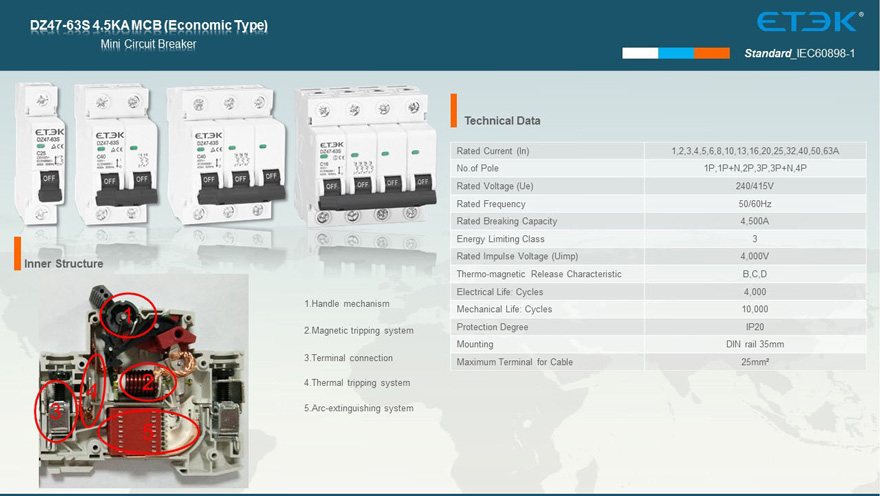Screen dimensions: 880x496
Task: Click the 'Mini Circuit Breaker' subtitle
Action: (148, 44)
